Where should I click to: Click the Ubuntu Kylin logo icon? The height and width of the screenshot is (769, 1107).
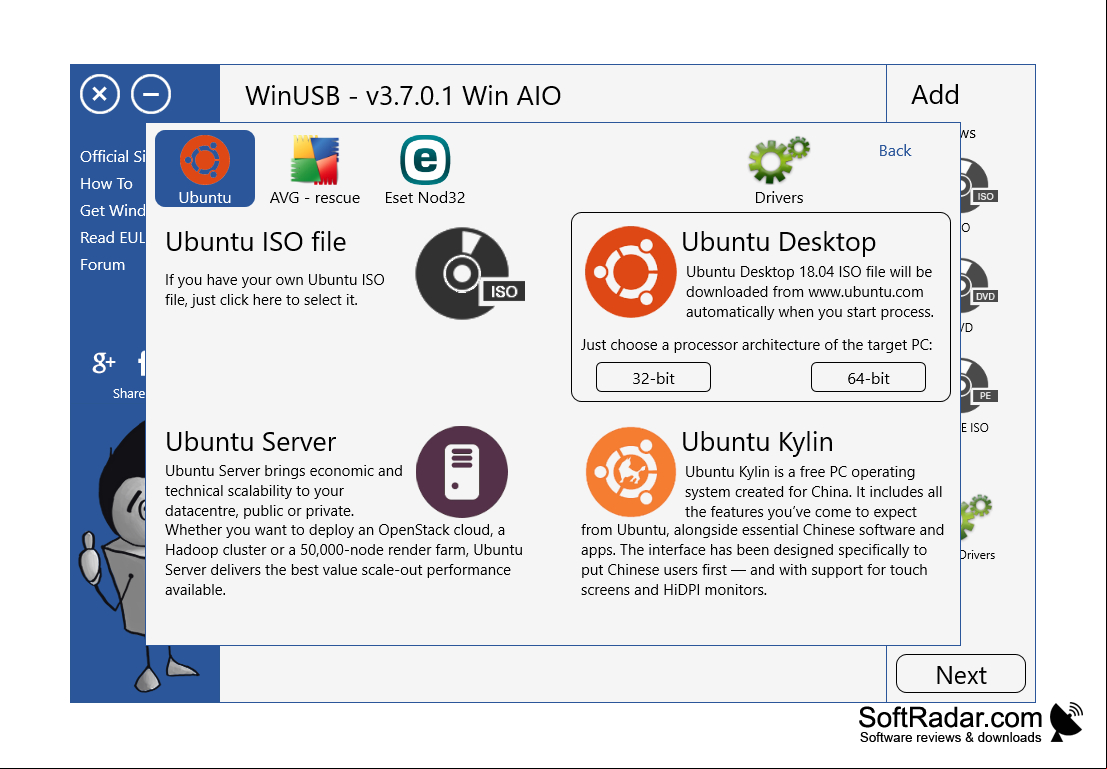630,472
